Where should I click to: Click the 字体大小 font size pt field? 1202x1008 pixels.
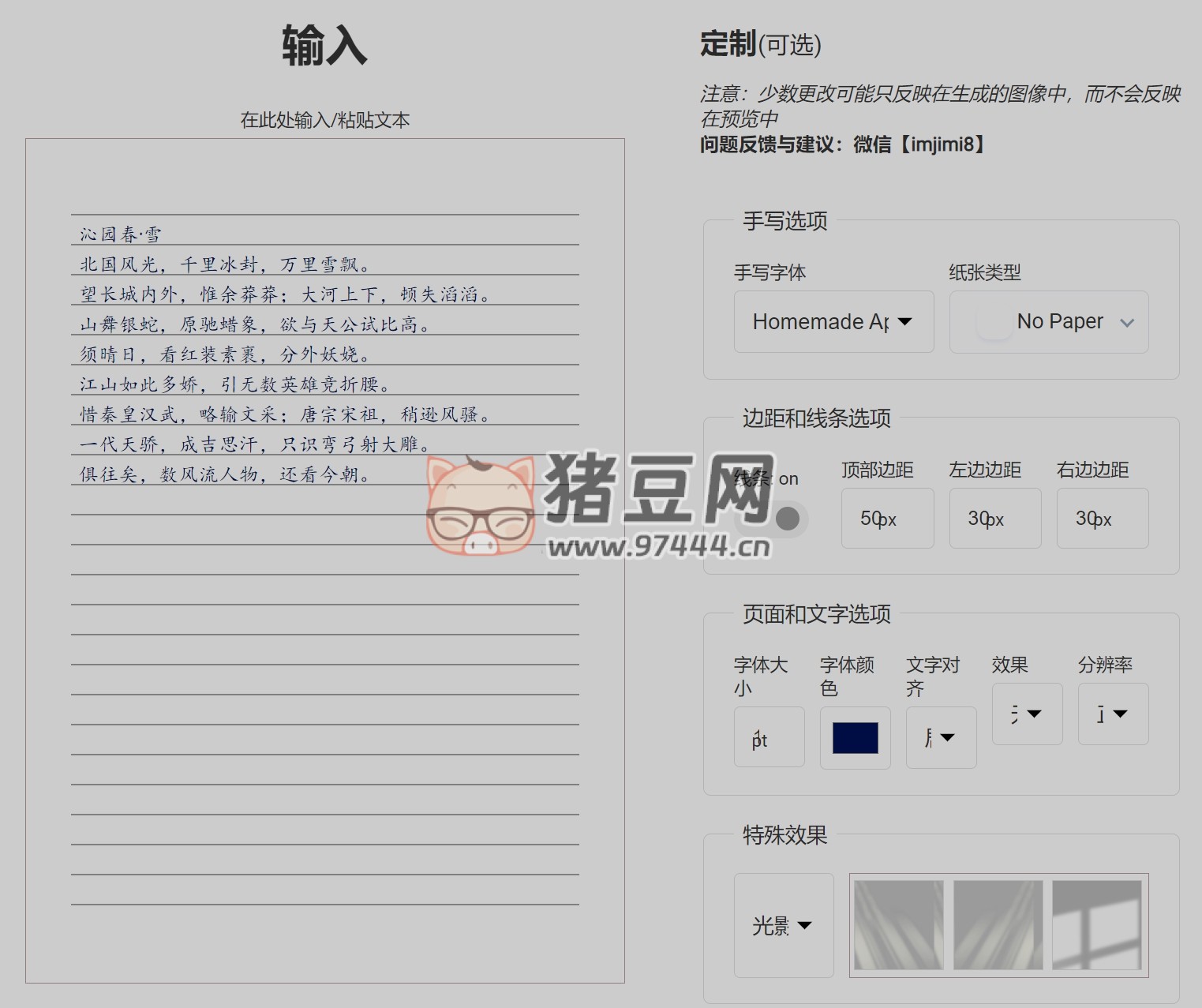[768, 737]
